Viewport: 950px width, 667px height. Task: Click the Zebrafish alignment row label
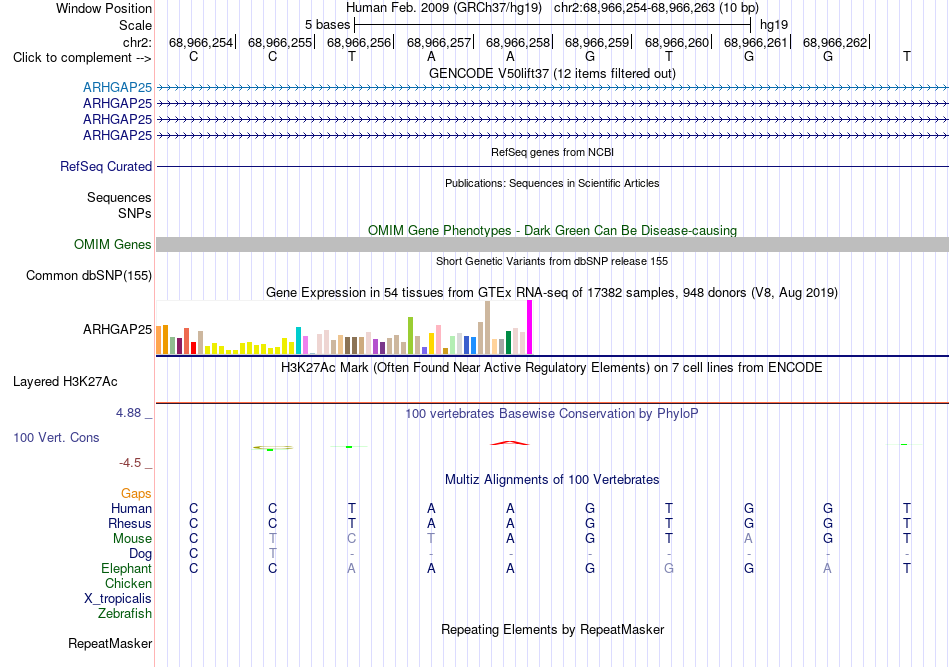(x=125, y=614)
